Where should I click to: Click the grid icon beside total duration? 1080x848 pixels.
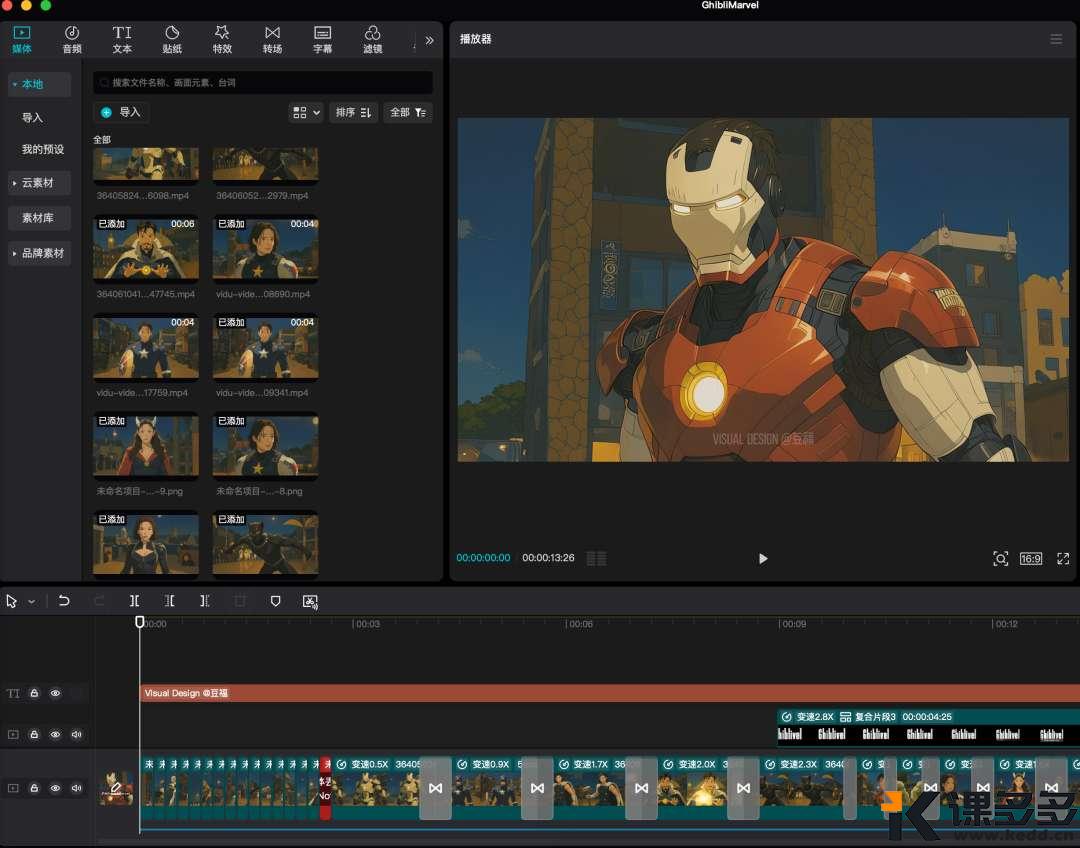(x=596, y=559)
